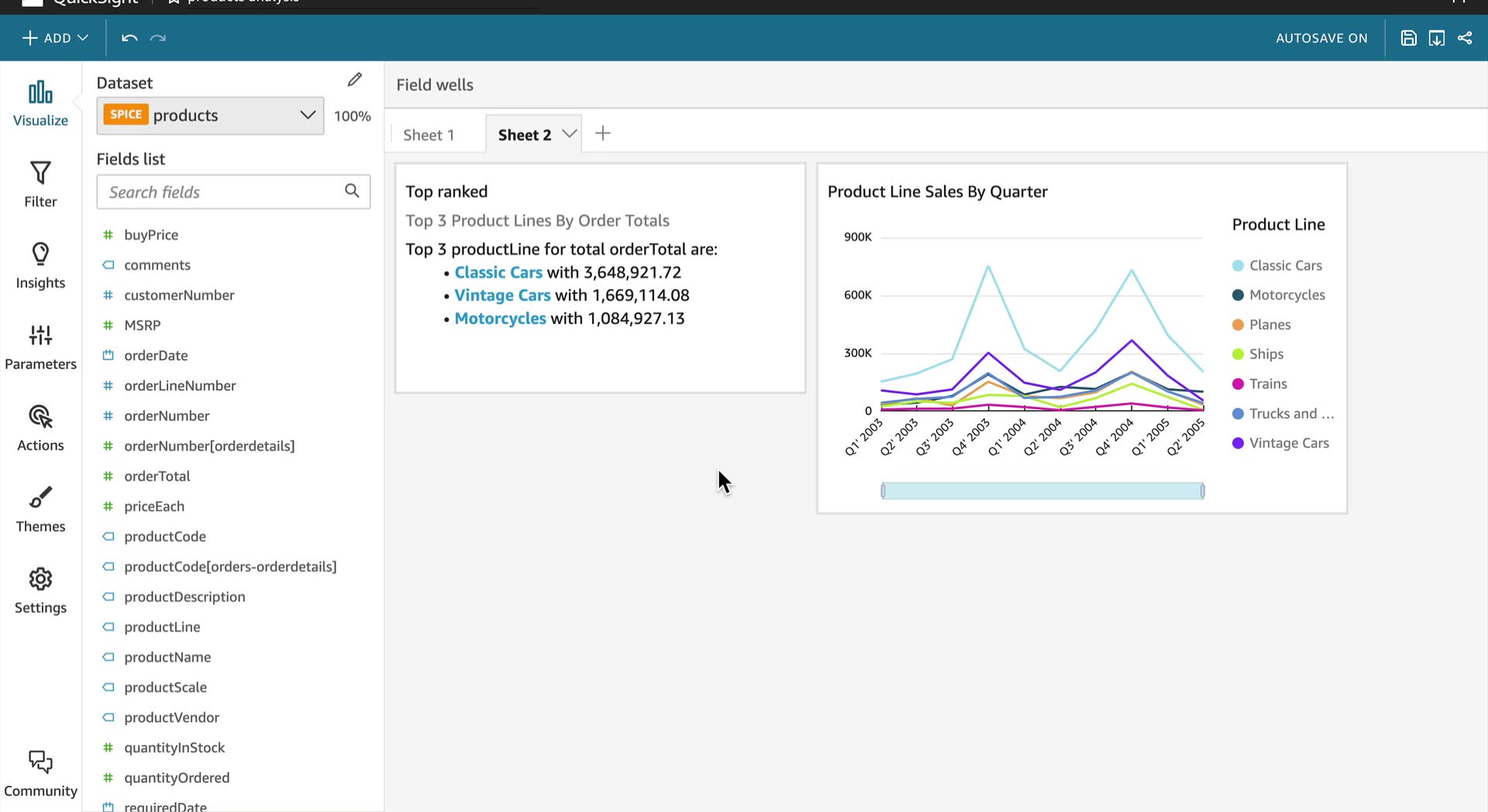Add a new sheet with plus icon
This screenshot has width=1488, height=812.
(603, 133)
